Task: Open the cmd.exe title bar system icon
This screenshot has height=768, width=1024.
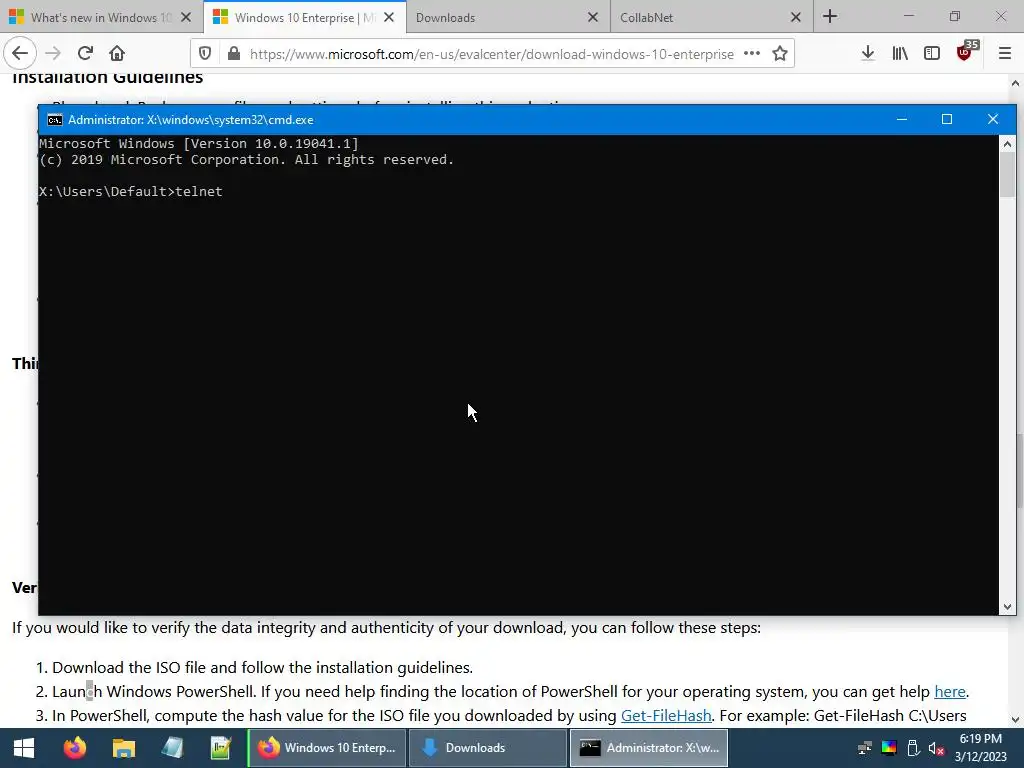Action: pyautogui.click(x=55, y=120)
